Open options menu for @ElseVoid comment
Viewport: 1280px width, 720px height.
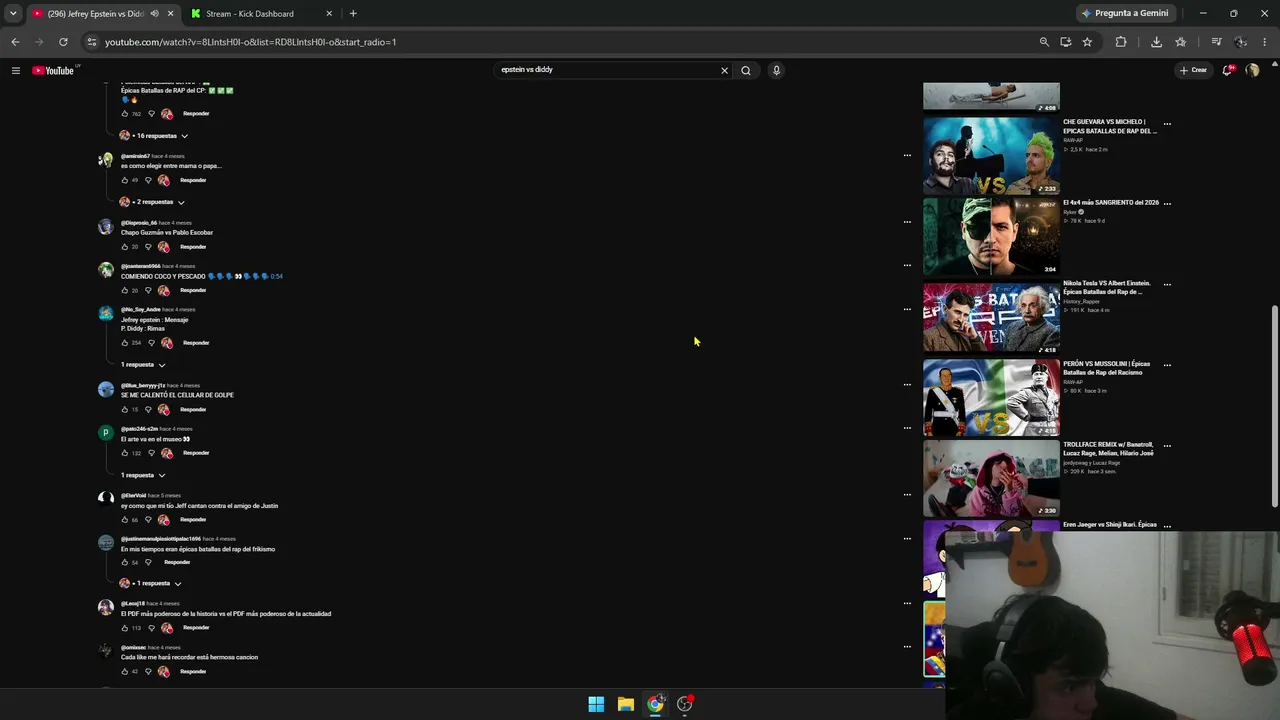coord(907,495)
